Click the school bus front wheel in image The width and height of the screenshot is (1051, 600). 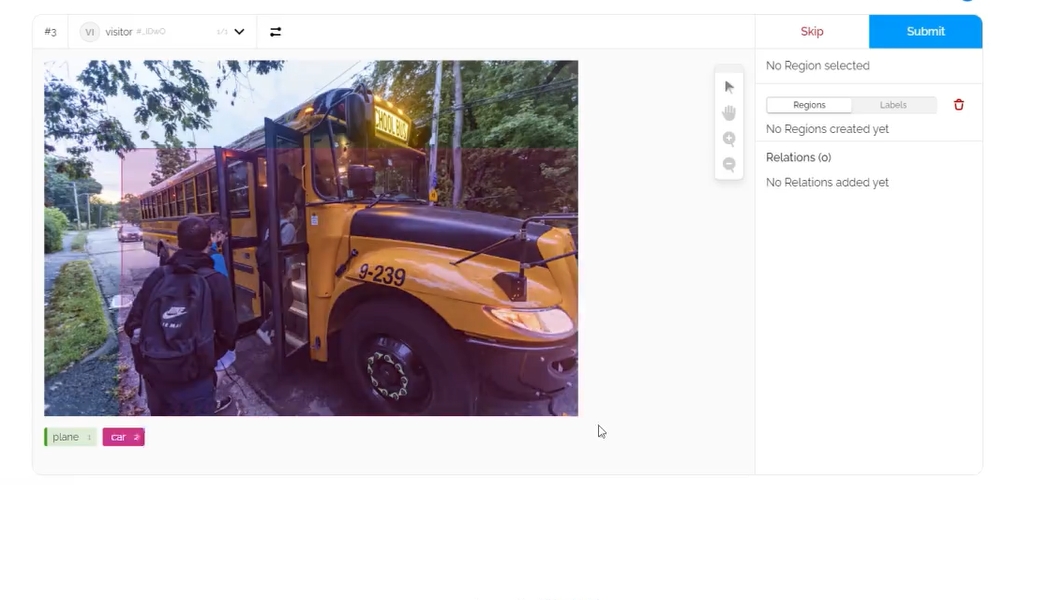(x=391, y=372)
